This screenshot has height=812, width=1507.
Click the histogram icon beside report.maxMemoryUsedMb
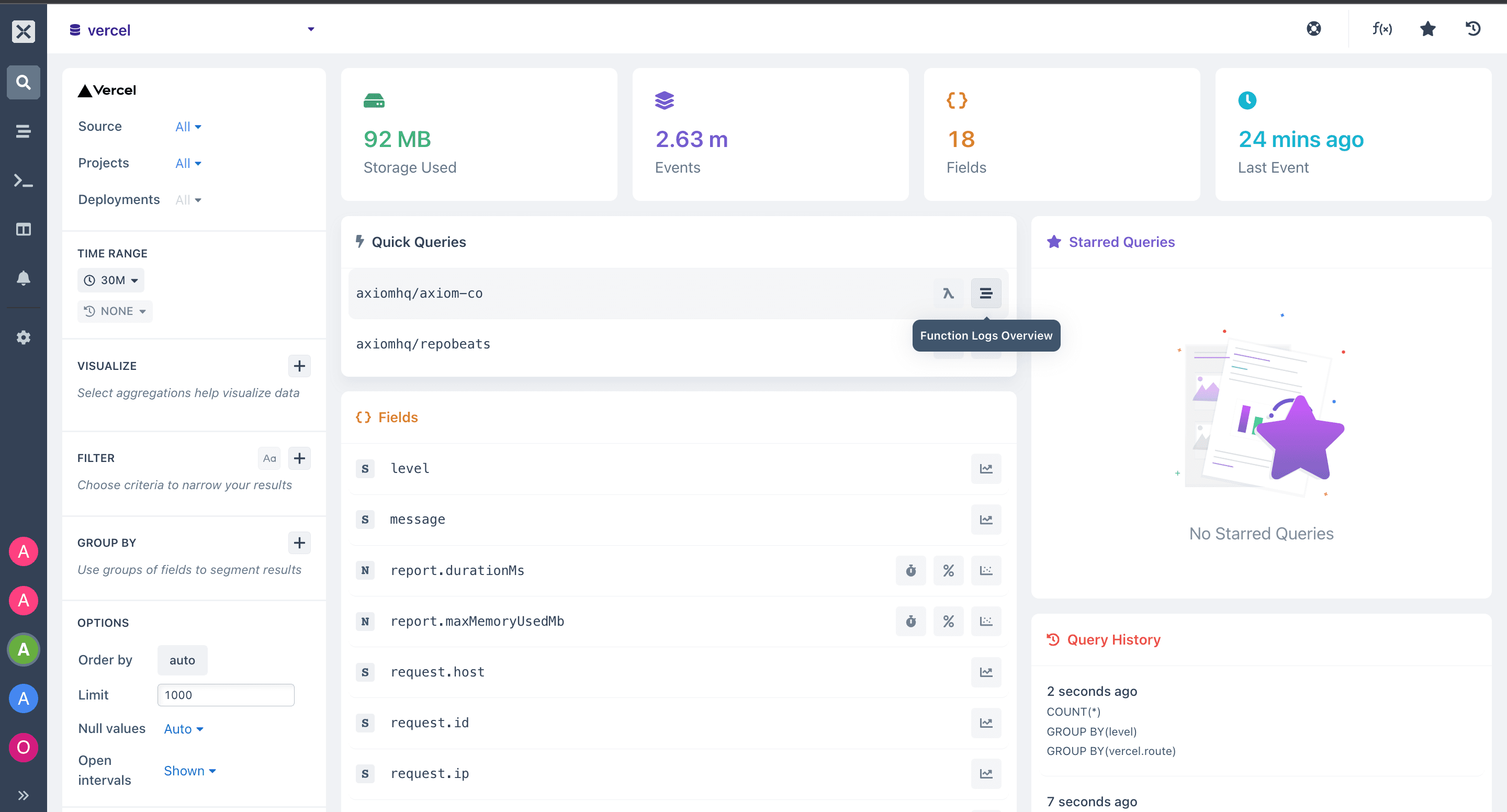point(986,621)
